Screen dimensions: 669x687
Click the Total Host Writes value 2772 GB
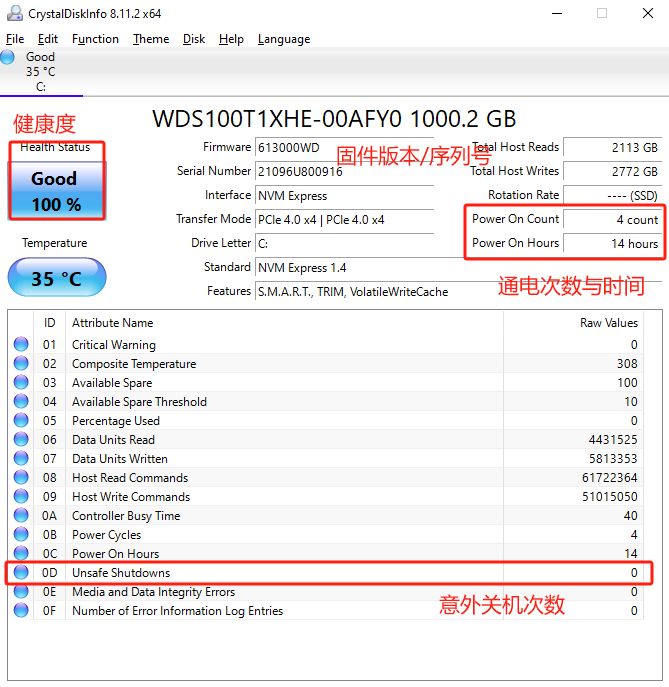click(x=612, y=171)
